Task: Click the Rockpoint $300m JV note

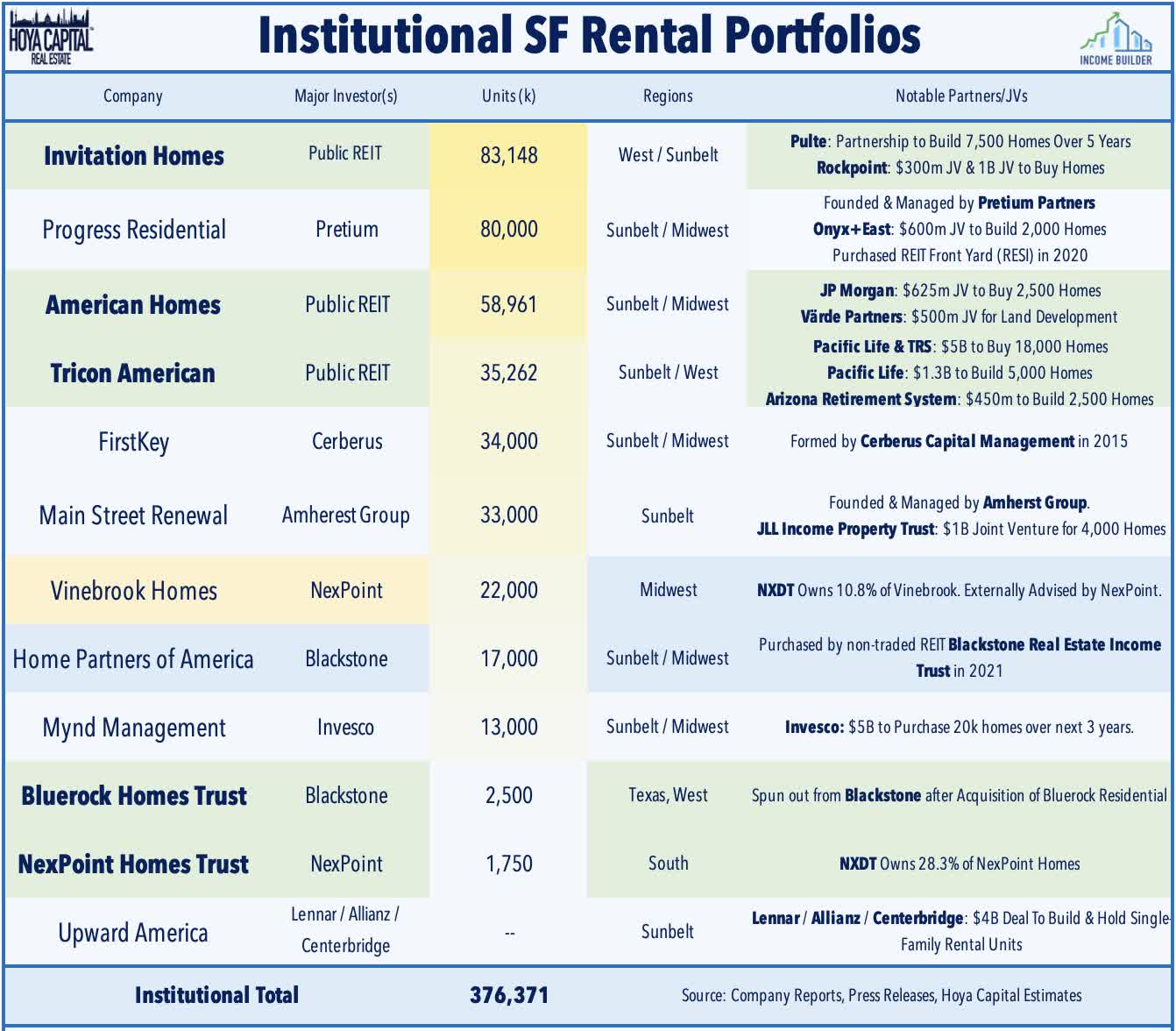Action: point(960,167)
